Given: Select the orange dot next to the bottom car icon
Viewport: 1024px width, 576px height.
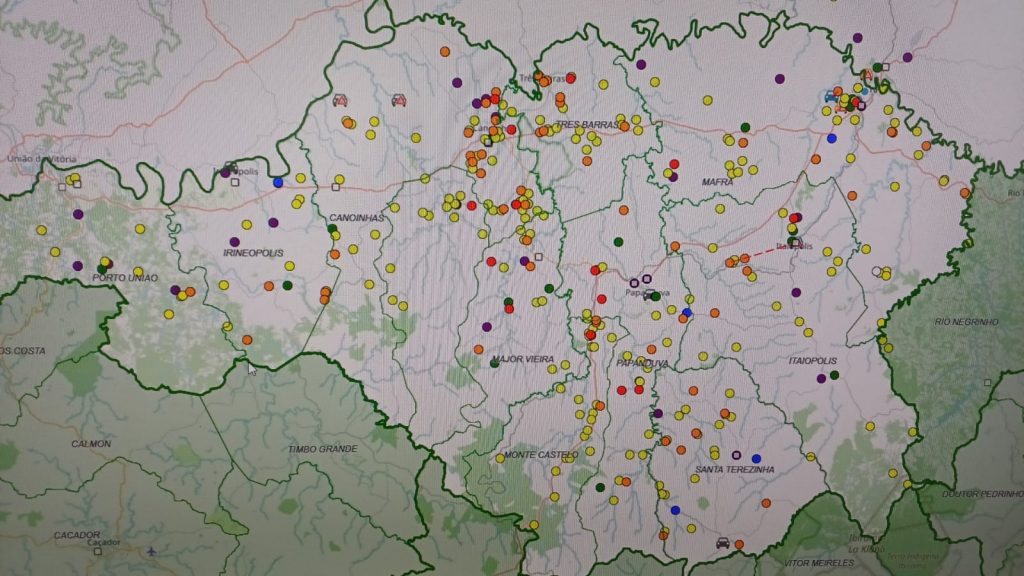Looking at the screenshot, I should click(739, 545).
